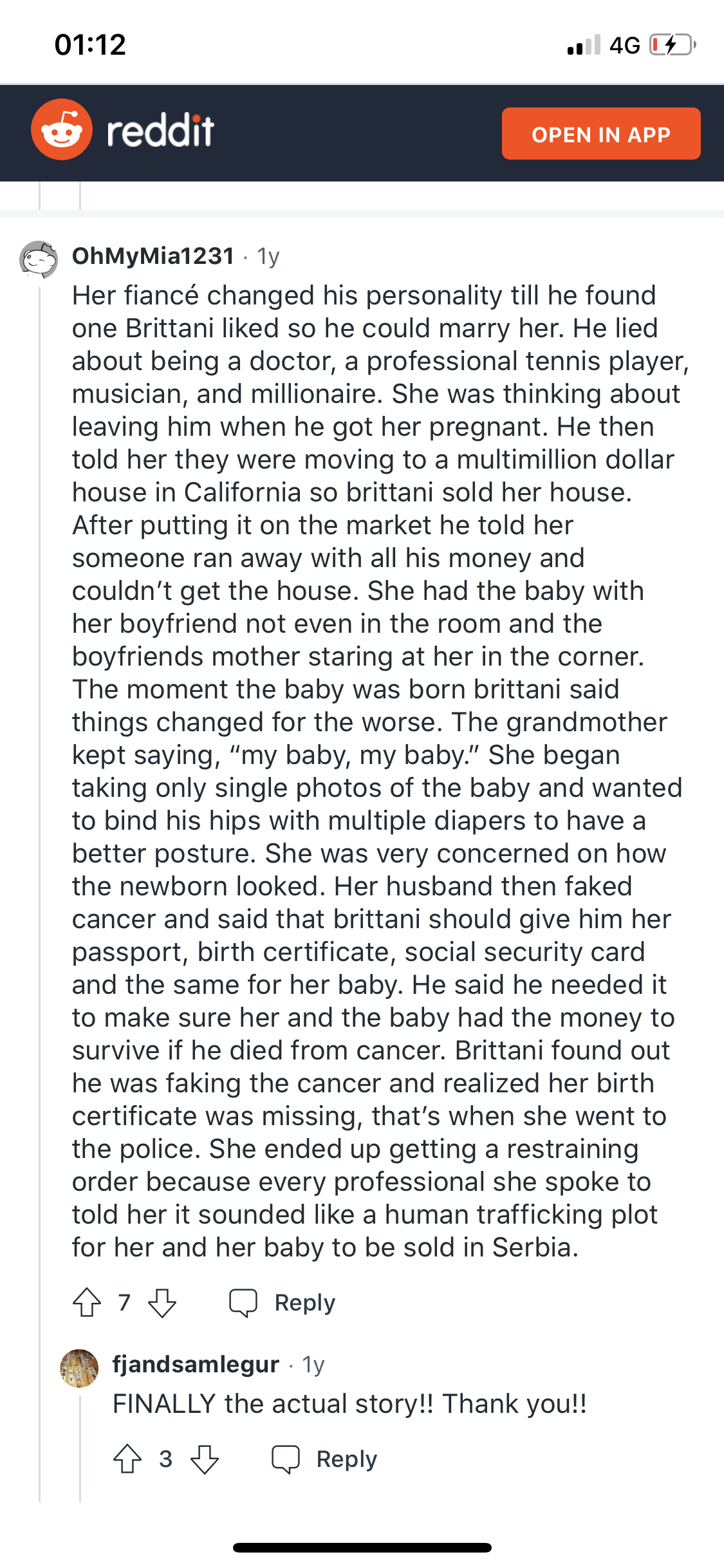
Task: Collapse the OhMyMia1231 comment thread line
Action: point(40,772)
